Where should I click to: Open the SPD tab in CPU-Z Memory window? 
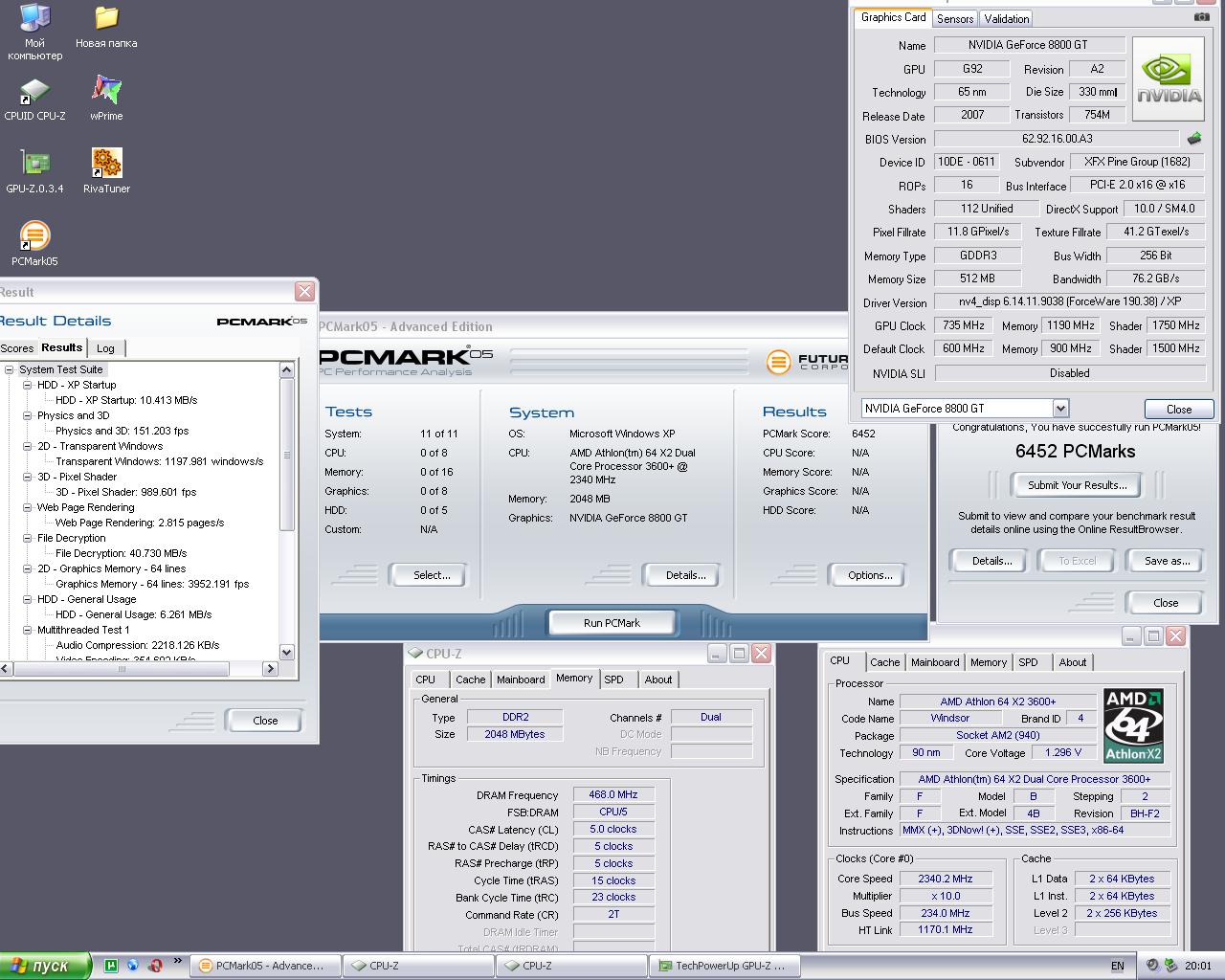[x=614, y=679]
